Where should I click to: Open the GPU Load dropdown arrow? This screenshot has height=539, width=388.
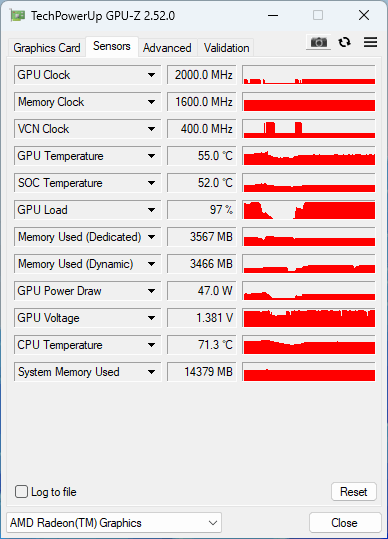151,210
